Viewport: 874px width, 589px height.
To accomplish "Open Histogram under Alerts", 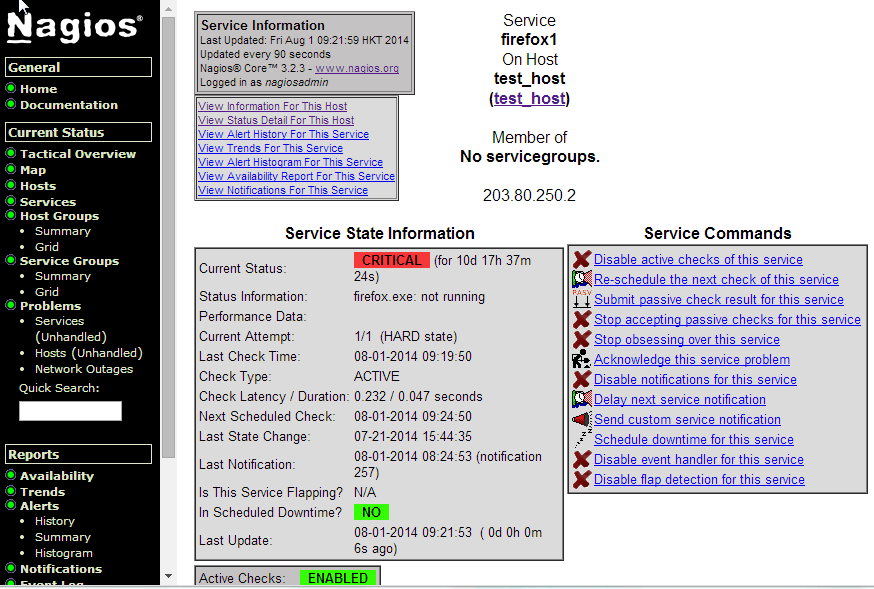I will [x=64, y=553].
